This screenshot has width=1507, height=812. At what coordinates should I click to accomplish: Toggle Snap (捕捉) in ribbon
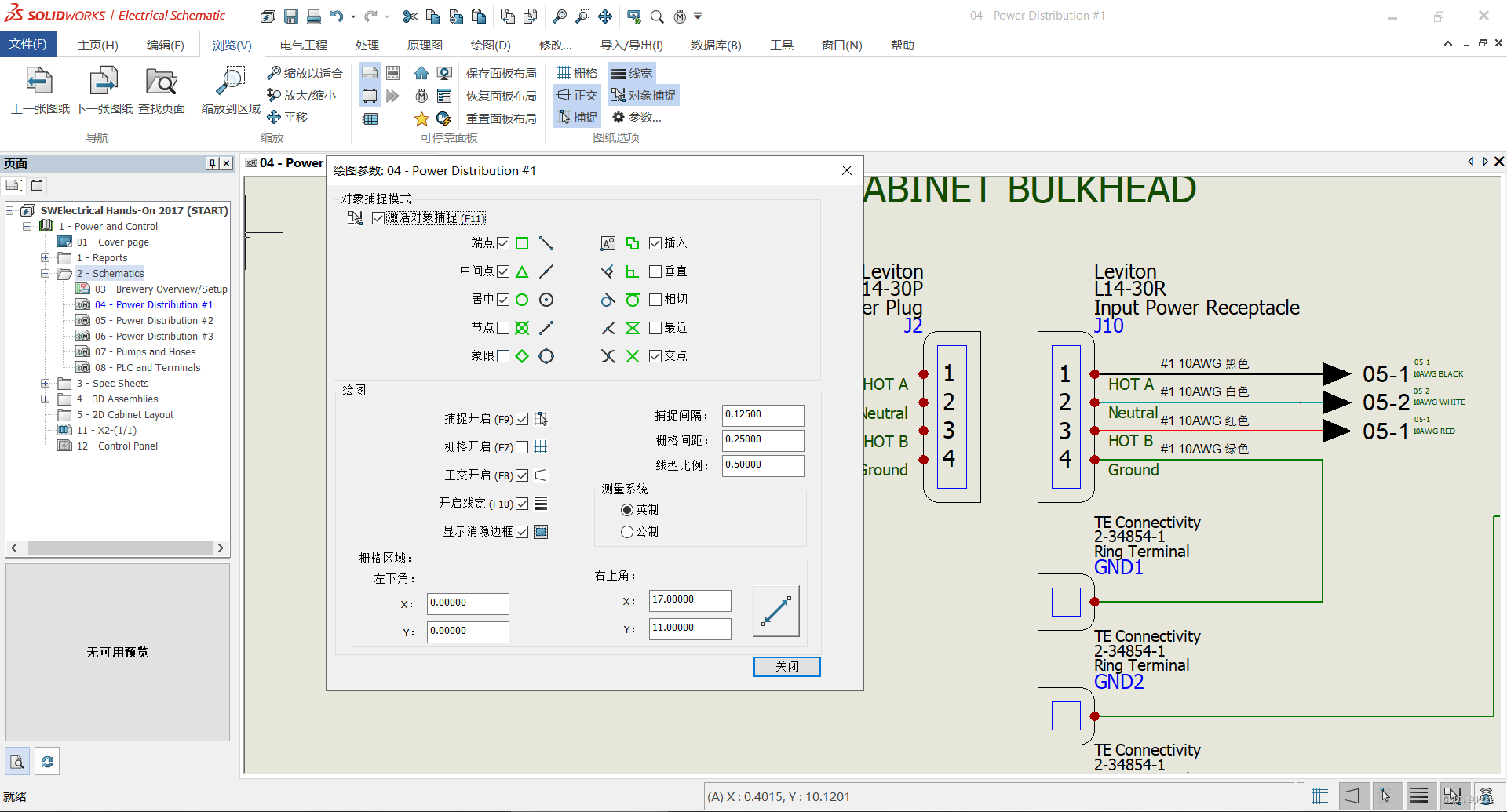tap(577, 117)
